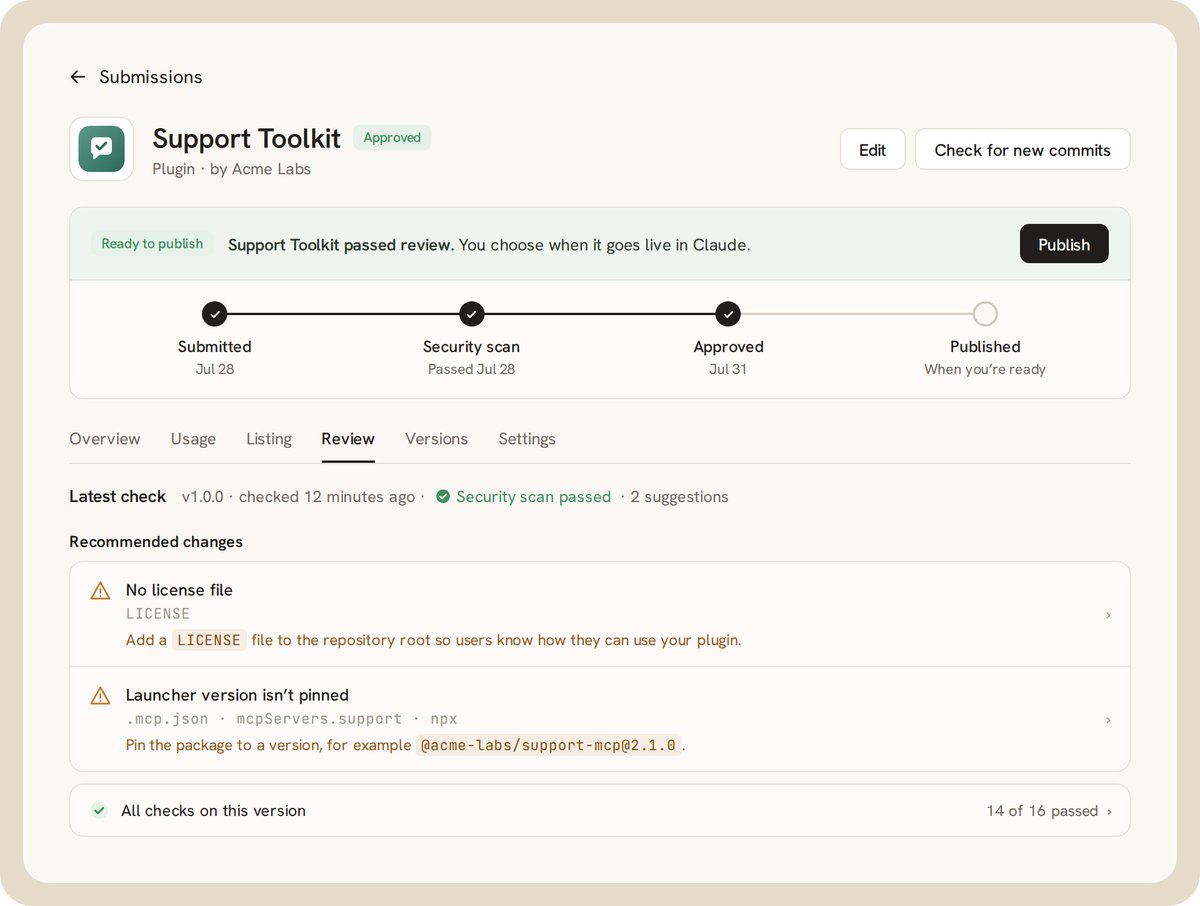Click the Edit button
Image resolution: width=1200 pixels, height=906 pixels.
point(872,149)
